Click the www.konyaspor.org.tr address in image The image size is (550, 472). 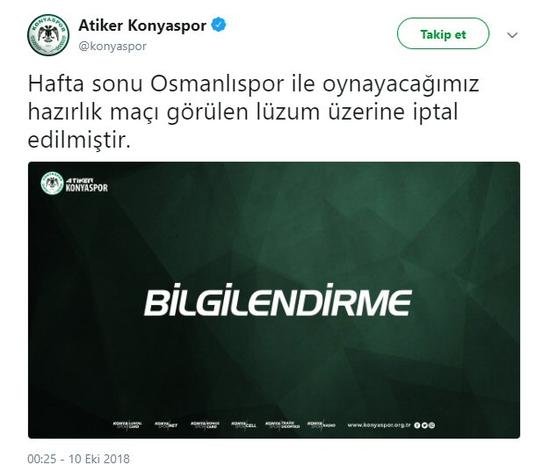pos(379,425)
